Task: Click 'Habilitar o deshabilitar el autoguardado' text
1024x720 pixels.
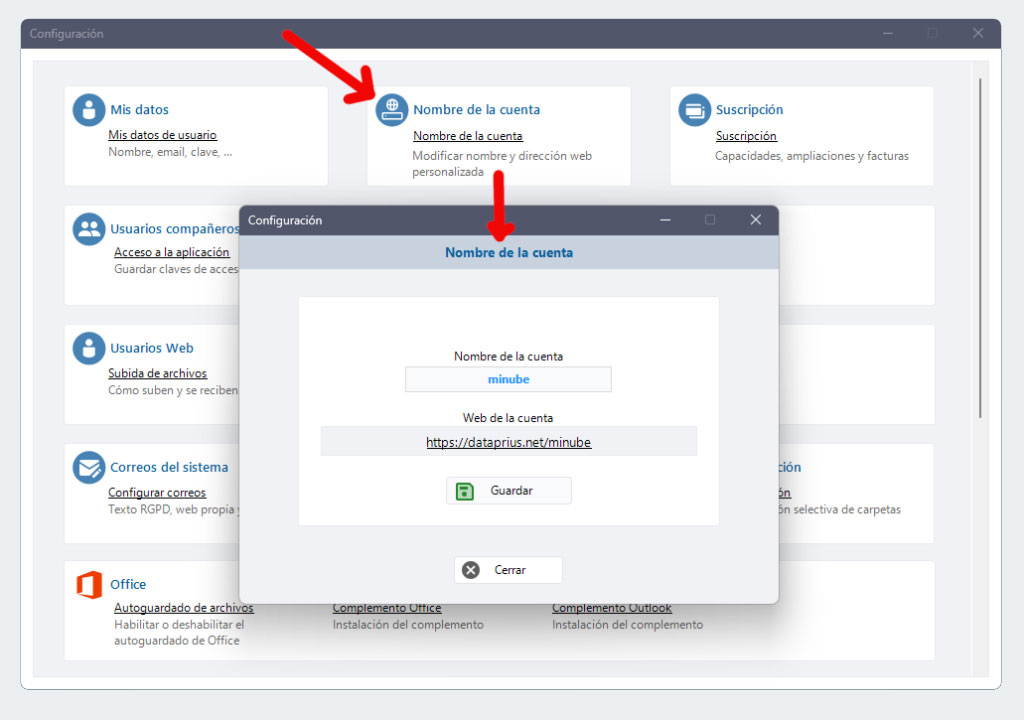Action: 179,633
